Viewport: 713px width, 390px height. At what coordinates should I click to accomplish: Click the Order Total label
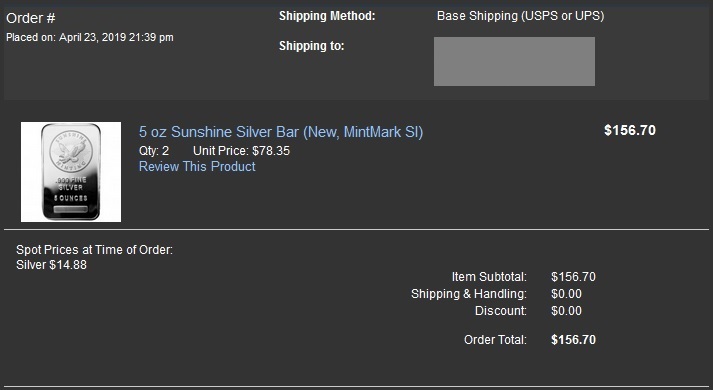495,340
